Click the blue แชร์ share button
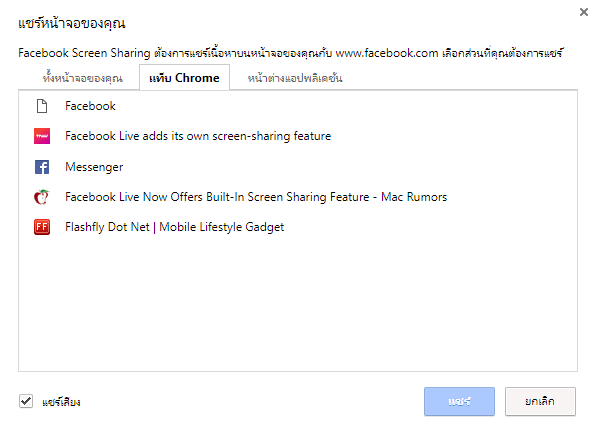The width and height of the screenshot is (596, 436). pos(459,401)
